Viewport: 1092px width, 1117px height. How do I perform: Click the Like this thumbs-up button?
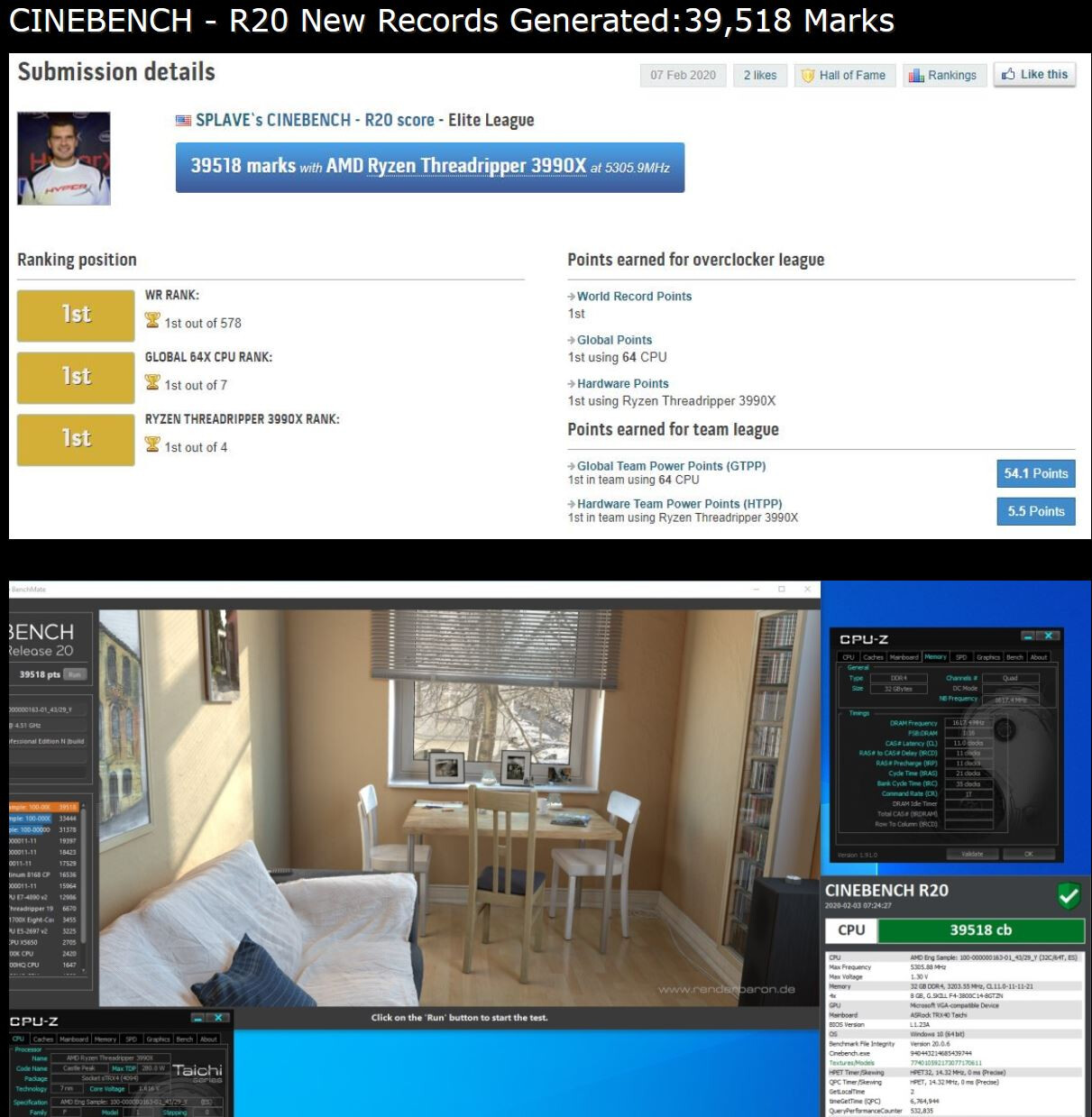[x=1035, y=75]
